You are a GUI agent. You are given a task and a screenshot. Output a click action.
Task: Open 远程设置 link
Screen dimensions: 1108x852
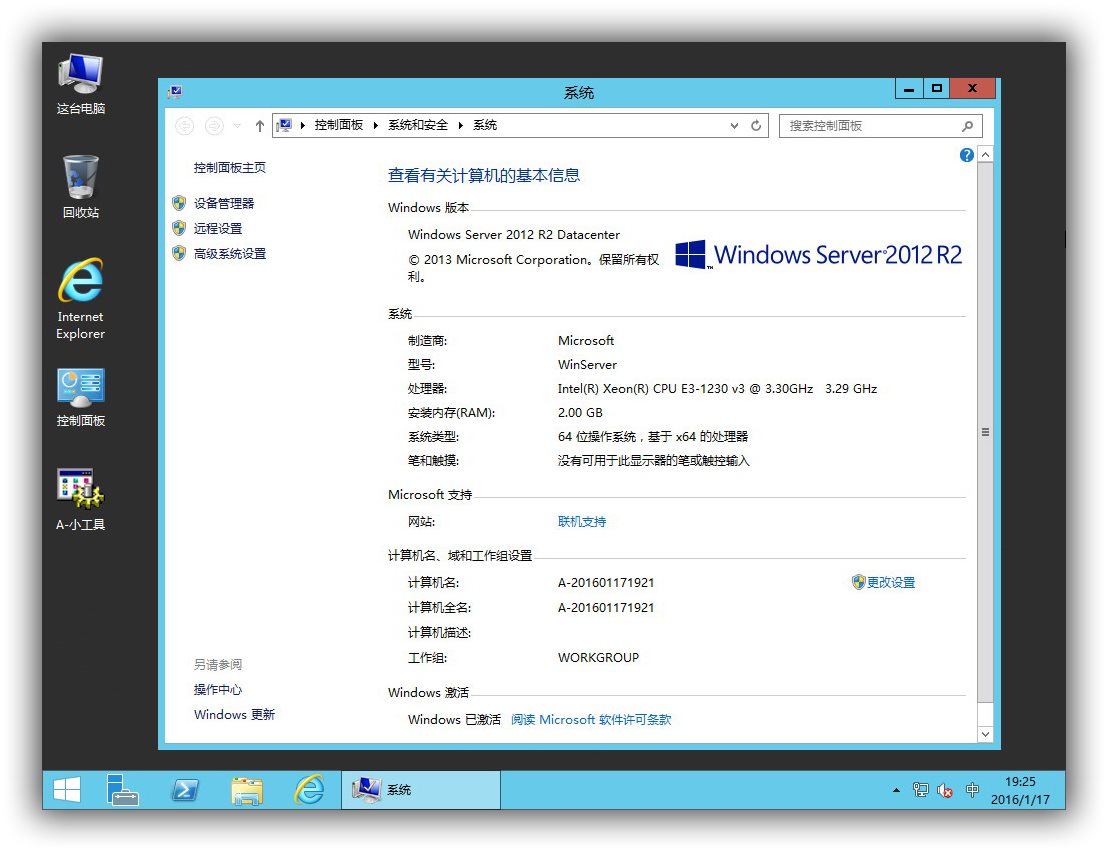coord(218,228)
